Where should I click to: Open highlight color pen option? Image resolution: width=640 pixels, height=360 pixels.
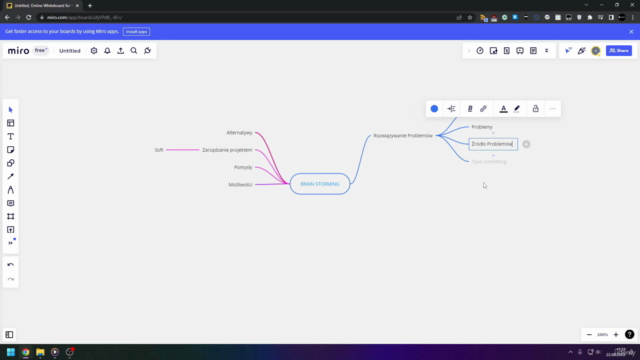pyautogui.click(x=517, y=109)
